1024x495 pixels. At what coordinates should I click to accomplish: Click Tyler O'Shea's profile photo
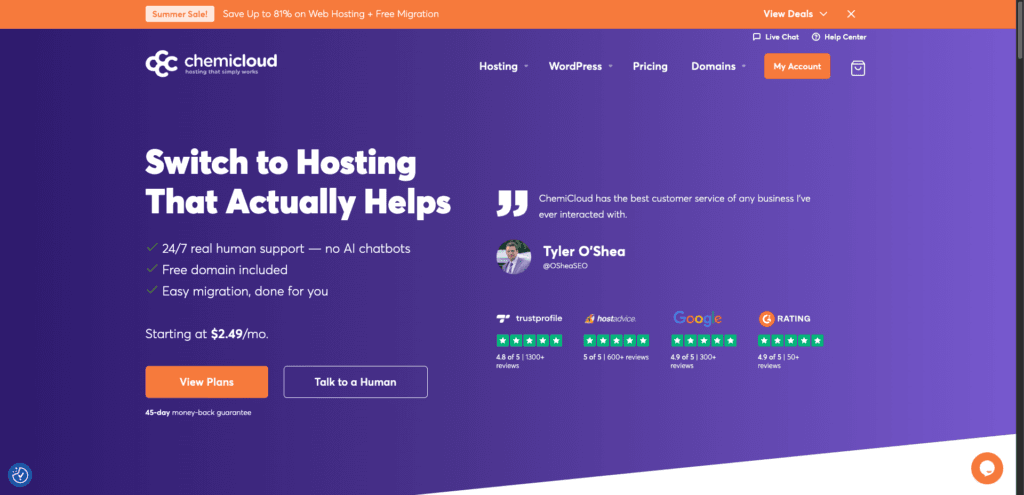(x=514, y=257)
